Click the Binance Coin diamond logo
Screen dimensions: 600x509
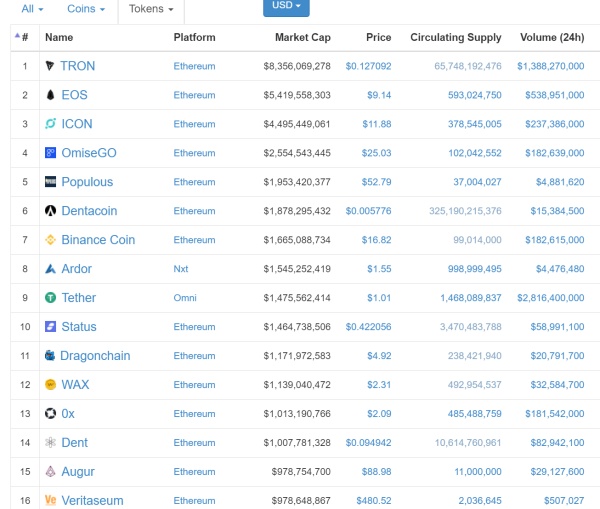51,240
